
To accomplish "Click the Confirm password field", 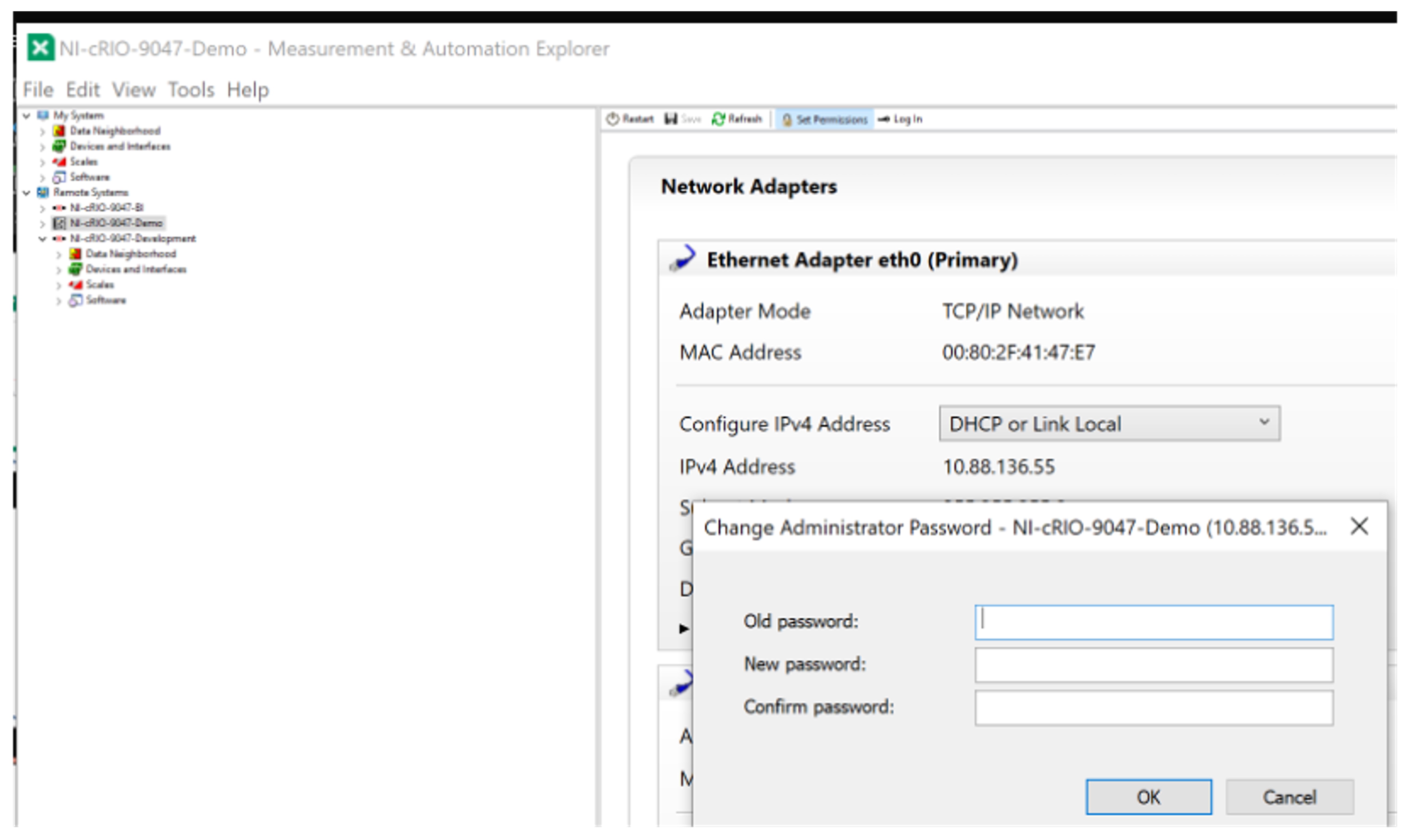I will [x=1153, y=708].
